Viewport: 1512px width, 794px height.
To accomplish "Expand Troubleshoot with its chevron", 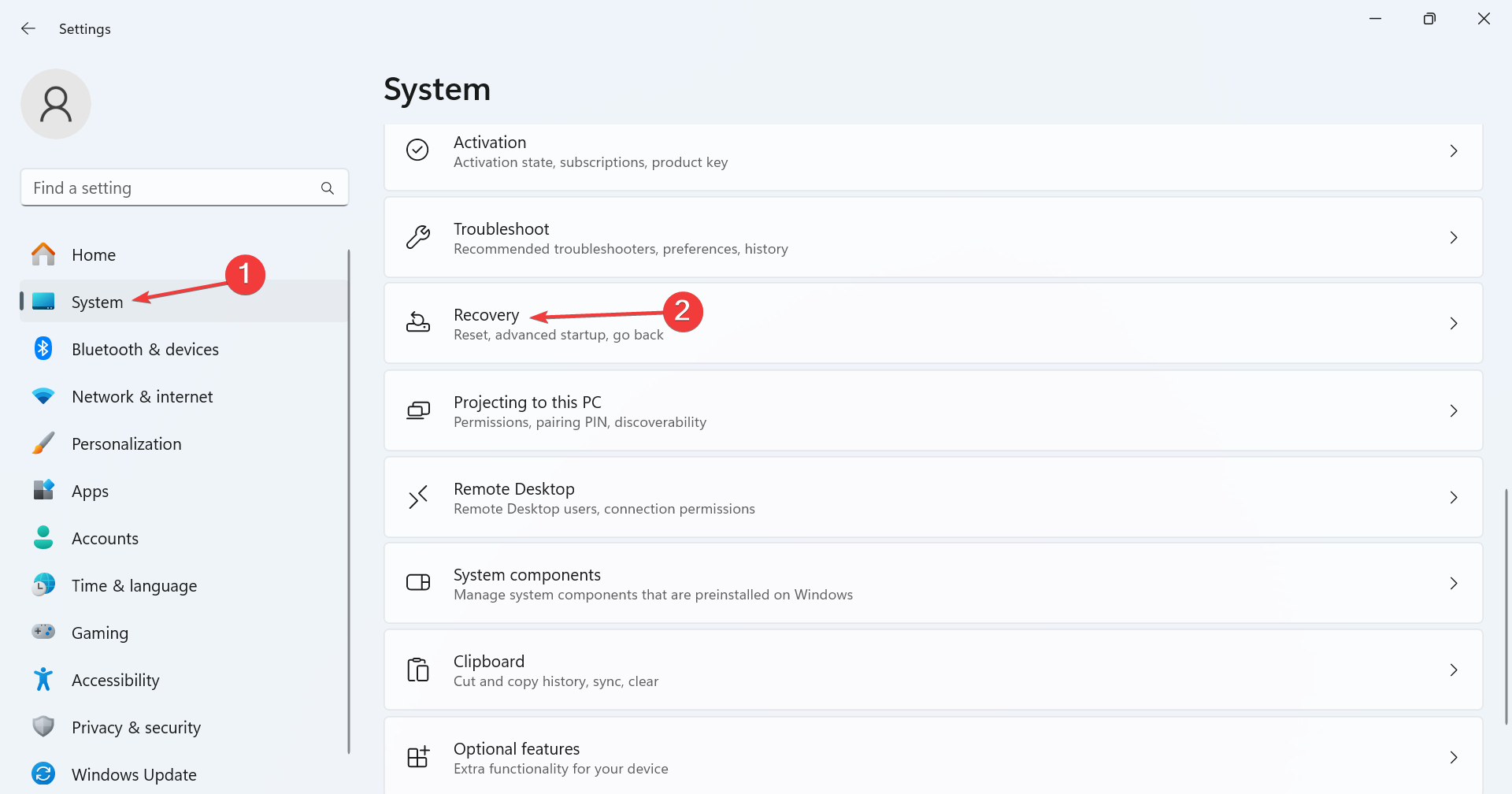I will pyautogui.click(x=1454, y=237).
